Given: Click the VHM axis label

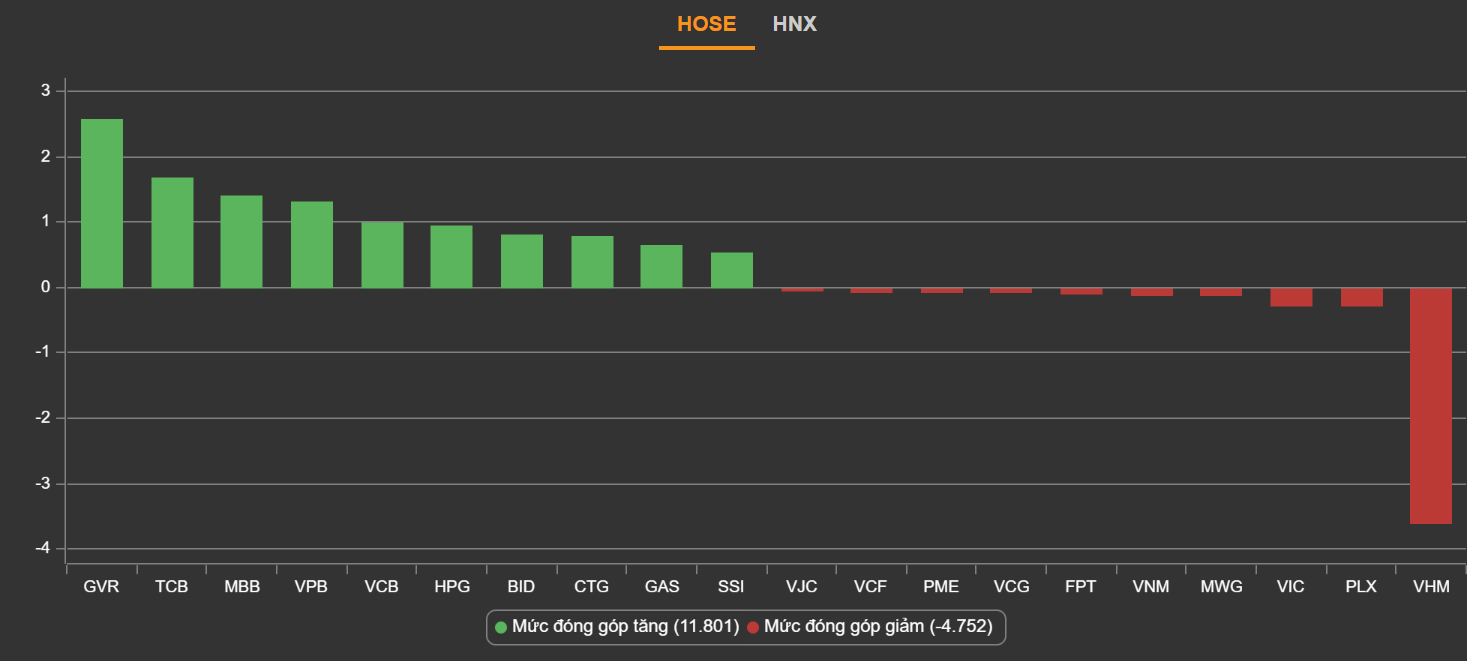Looking at the screenshot, I should tap(1431, 587).
